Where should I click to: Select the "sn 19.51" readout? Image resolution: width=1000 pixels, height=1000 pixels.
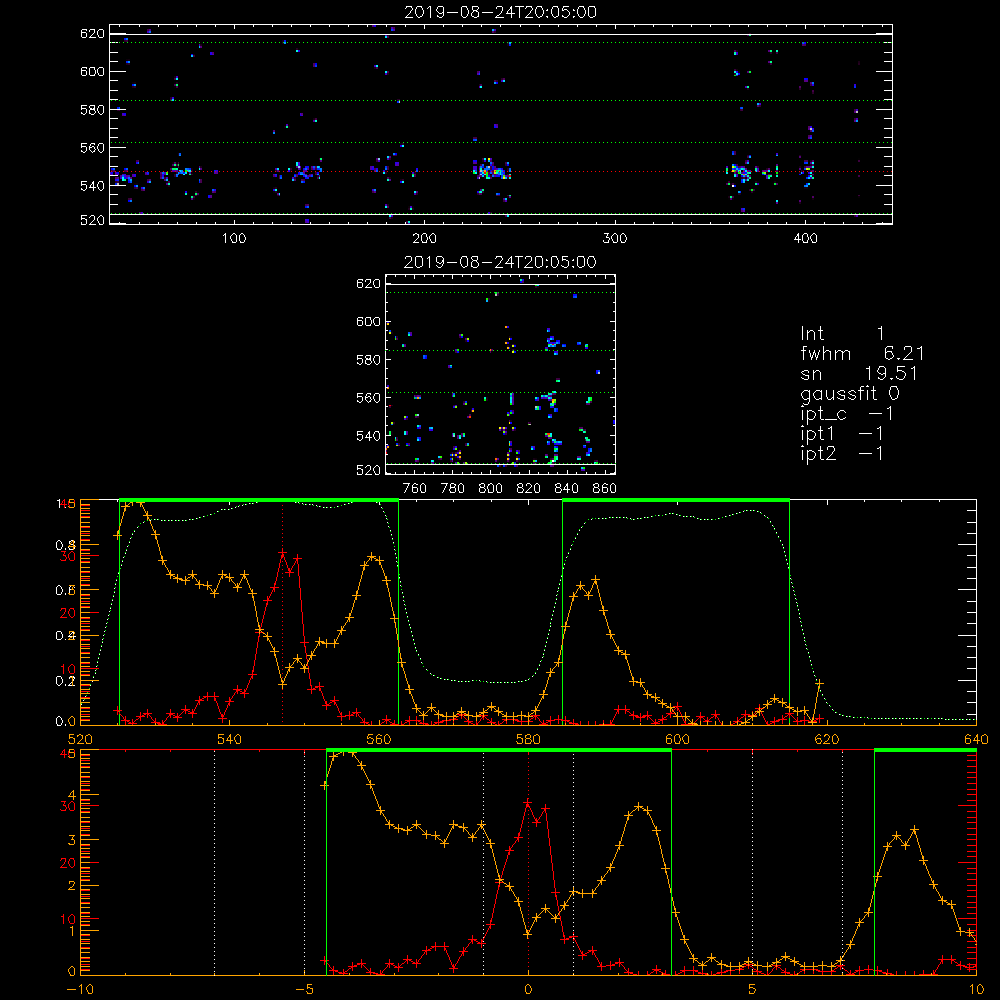coord(859,373)
